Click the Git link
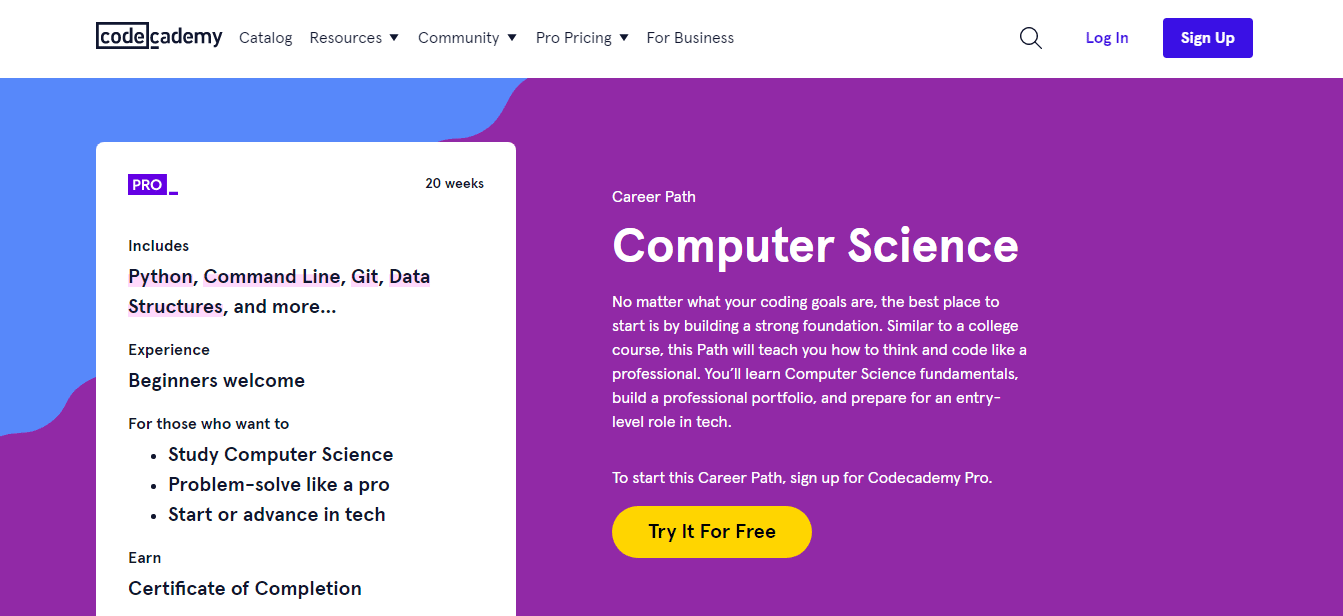This screenshot has height=616, width=1343. 364,276
